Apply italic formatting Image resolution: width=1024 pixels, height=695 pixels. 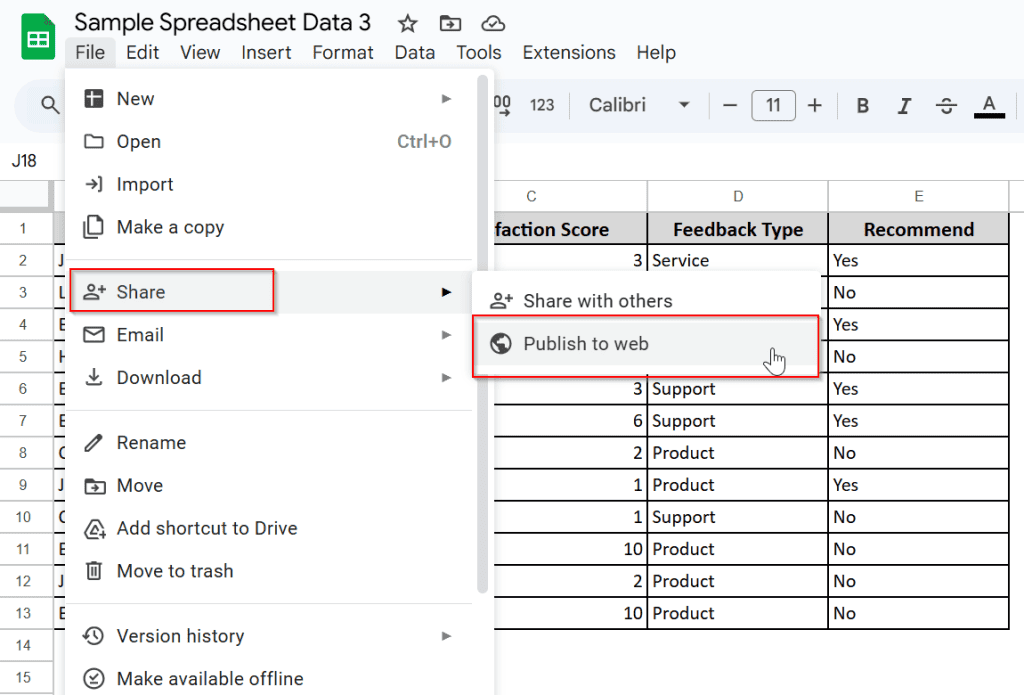(x=903, y=105)
